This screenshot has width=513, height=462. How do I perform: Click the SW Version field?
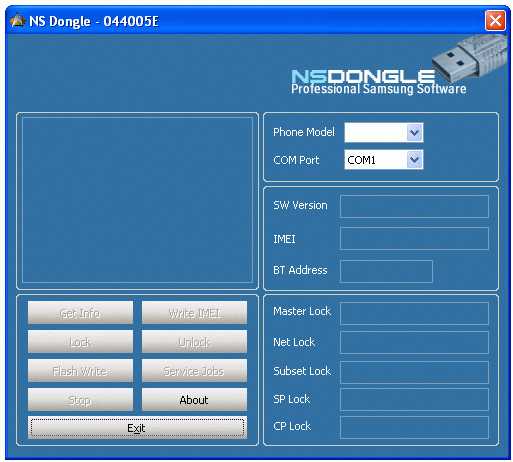coord(414,206)
